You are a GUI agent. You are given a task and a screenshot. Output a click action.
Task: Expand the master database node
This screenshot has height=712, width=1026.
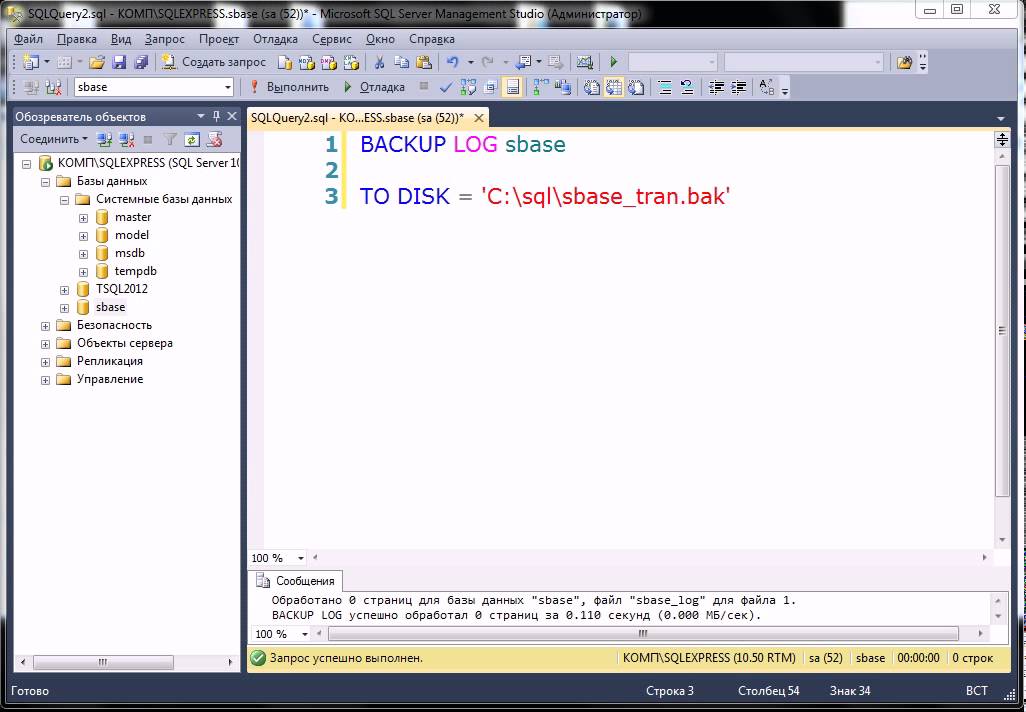[83, 218]
